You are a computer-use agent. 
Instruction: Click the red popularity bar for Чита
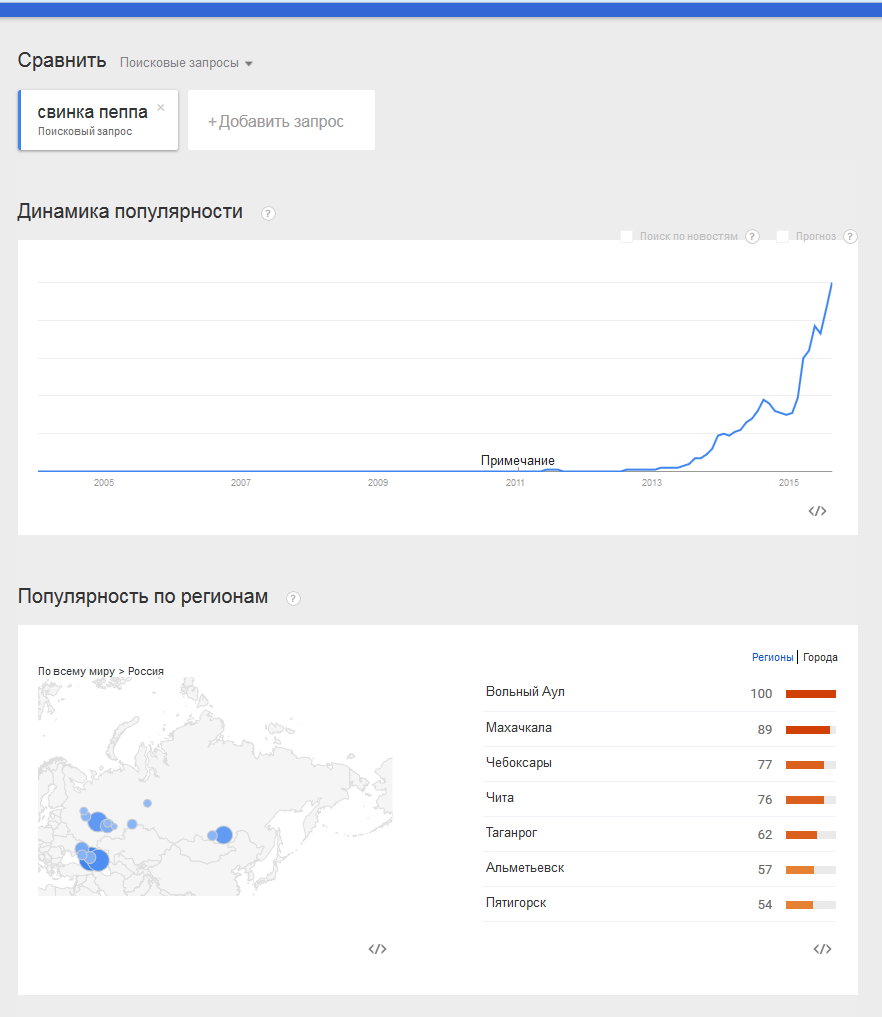pos(805,799)
